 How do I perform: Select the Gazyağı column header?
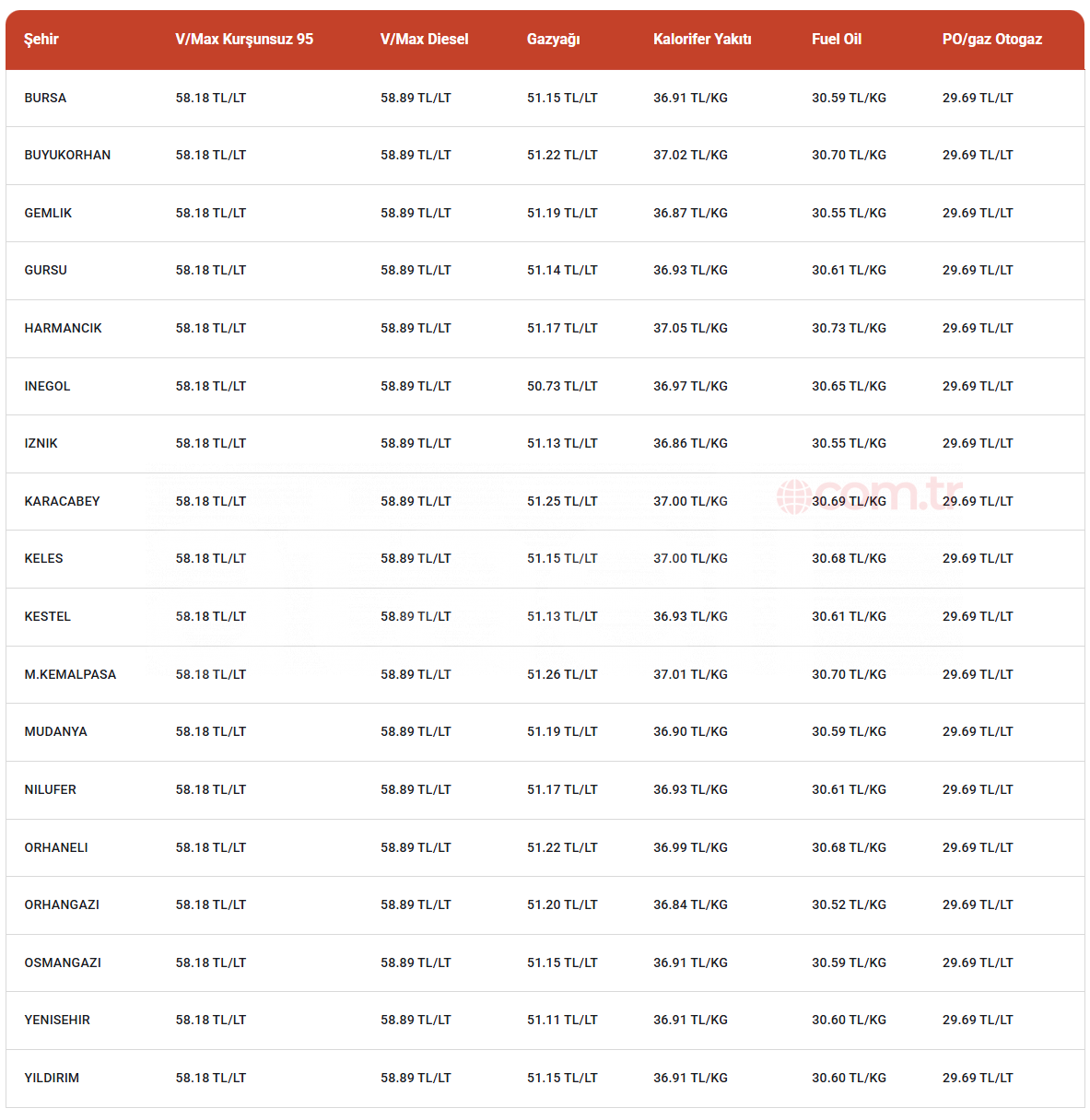(x=553, y=39)
